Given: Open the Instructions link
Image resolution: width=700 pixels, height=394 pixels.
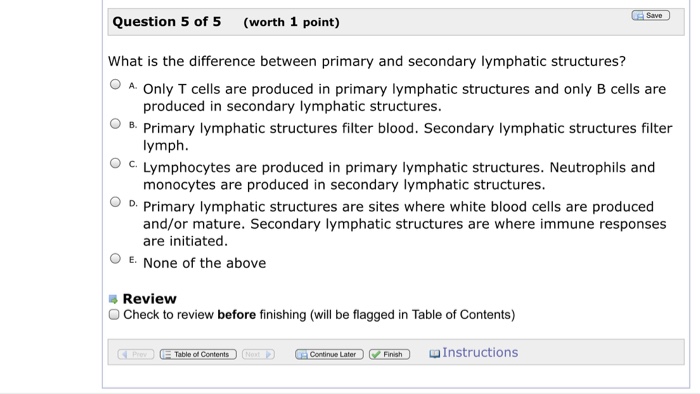Looking at the screenshot, I should (480, 353).
